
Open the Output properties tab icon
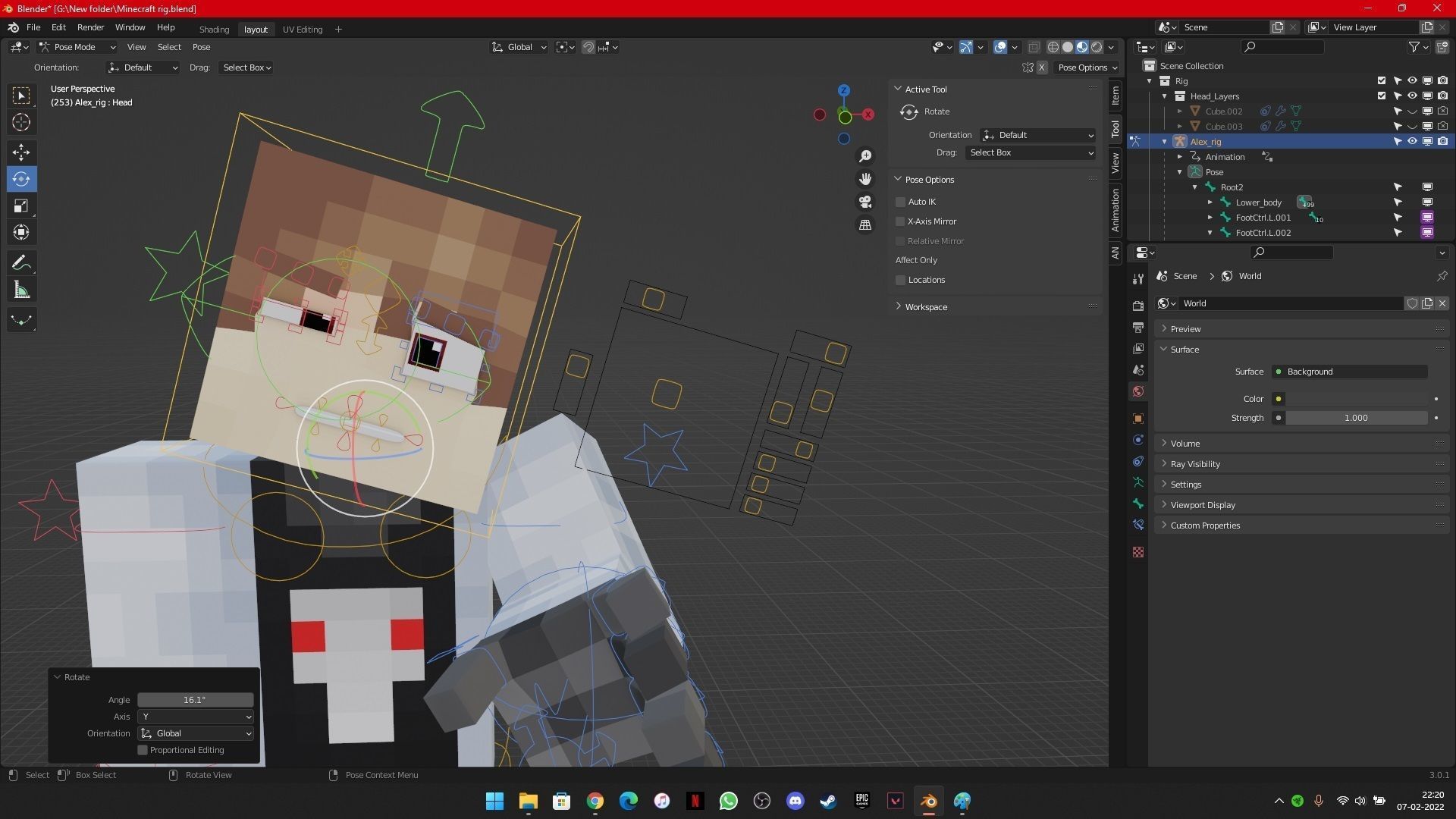point(1138,328)
